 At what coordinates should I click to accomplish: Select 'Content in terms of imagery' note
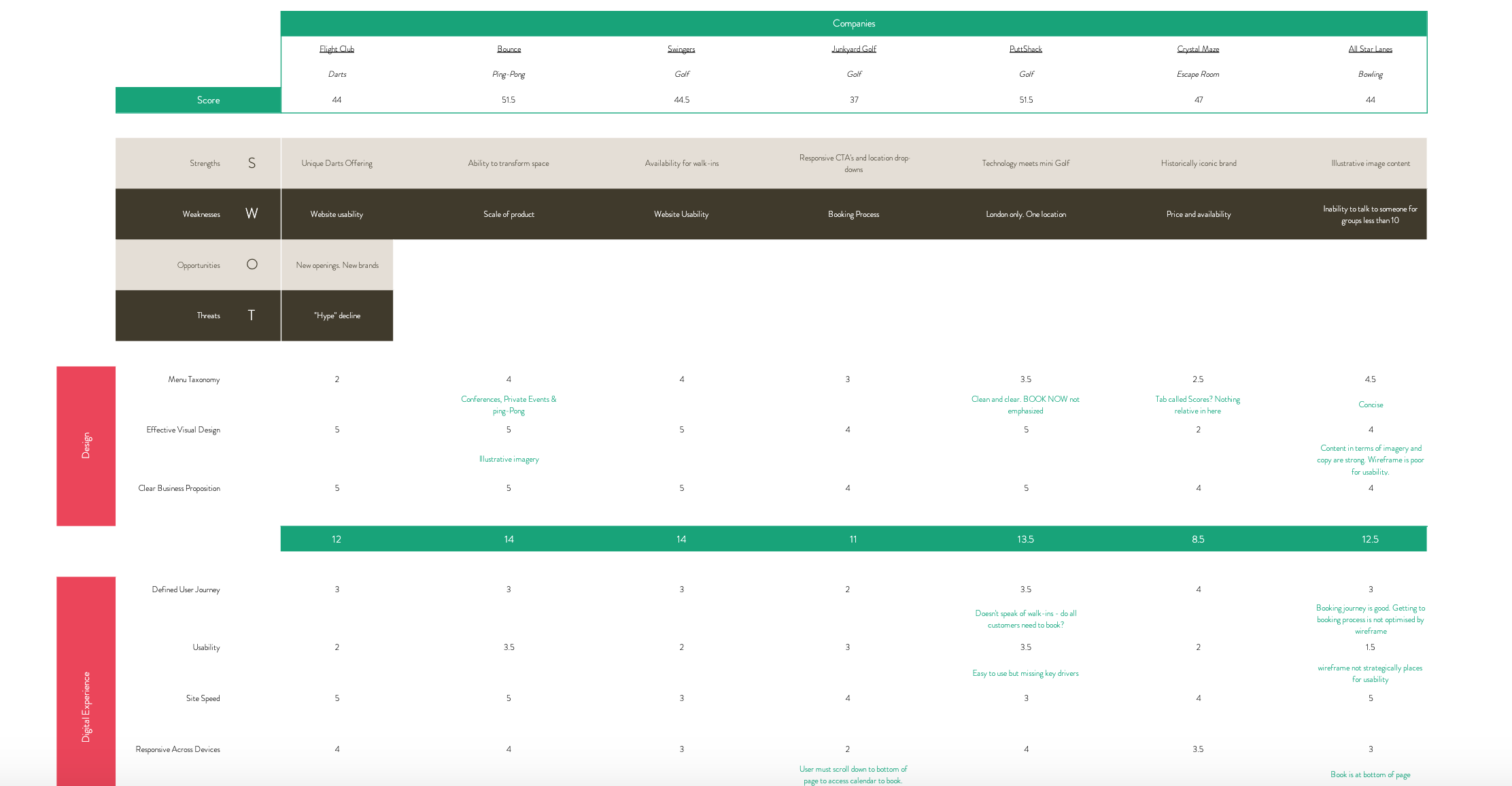click(x=1371, y=460)
